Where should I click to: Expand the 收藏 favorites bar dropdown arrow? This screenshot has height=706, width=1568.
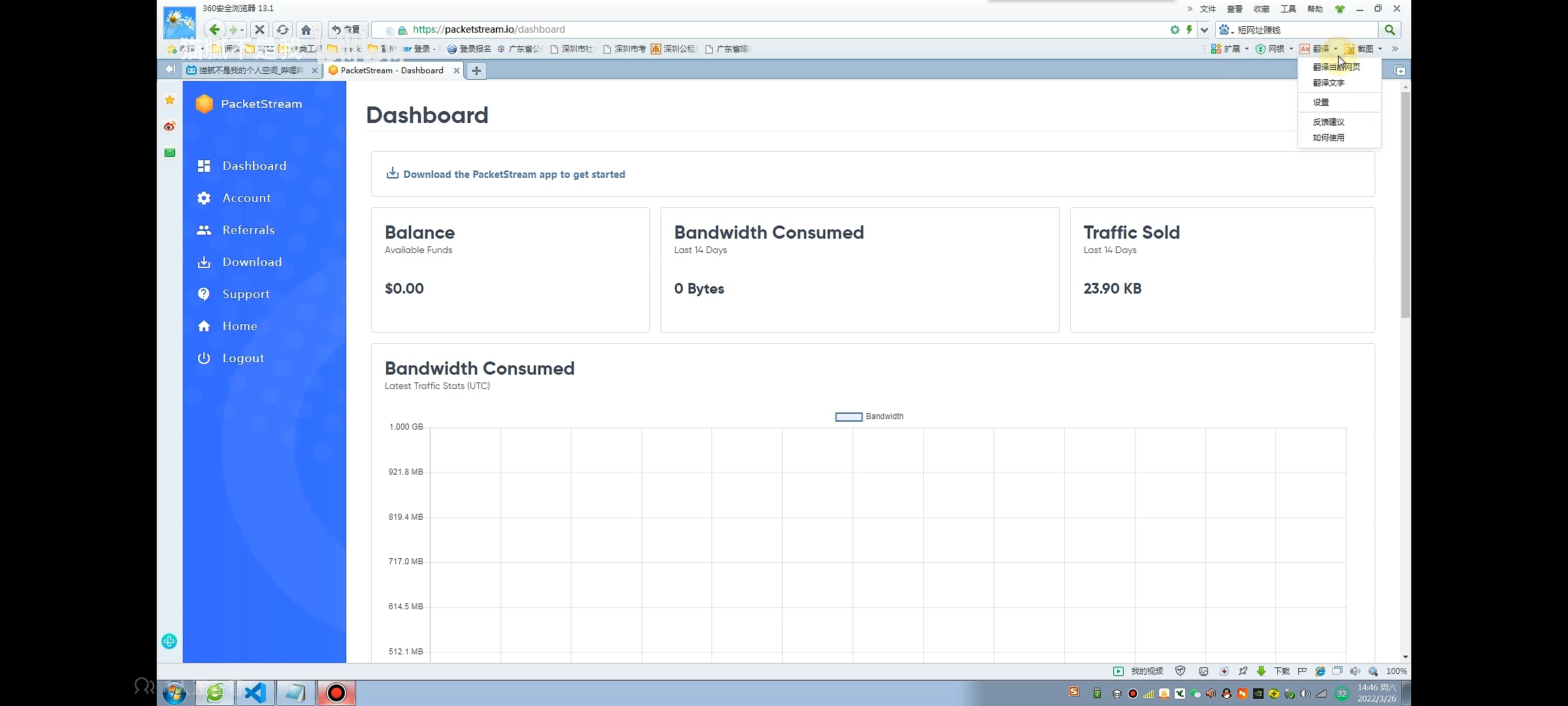click(x=203, y=49)
